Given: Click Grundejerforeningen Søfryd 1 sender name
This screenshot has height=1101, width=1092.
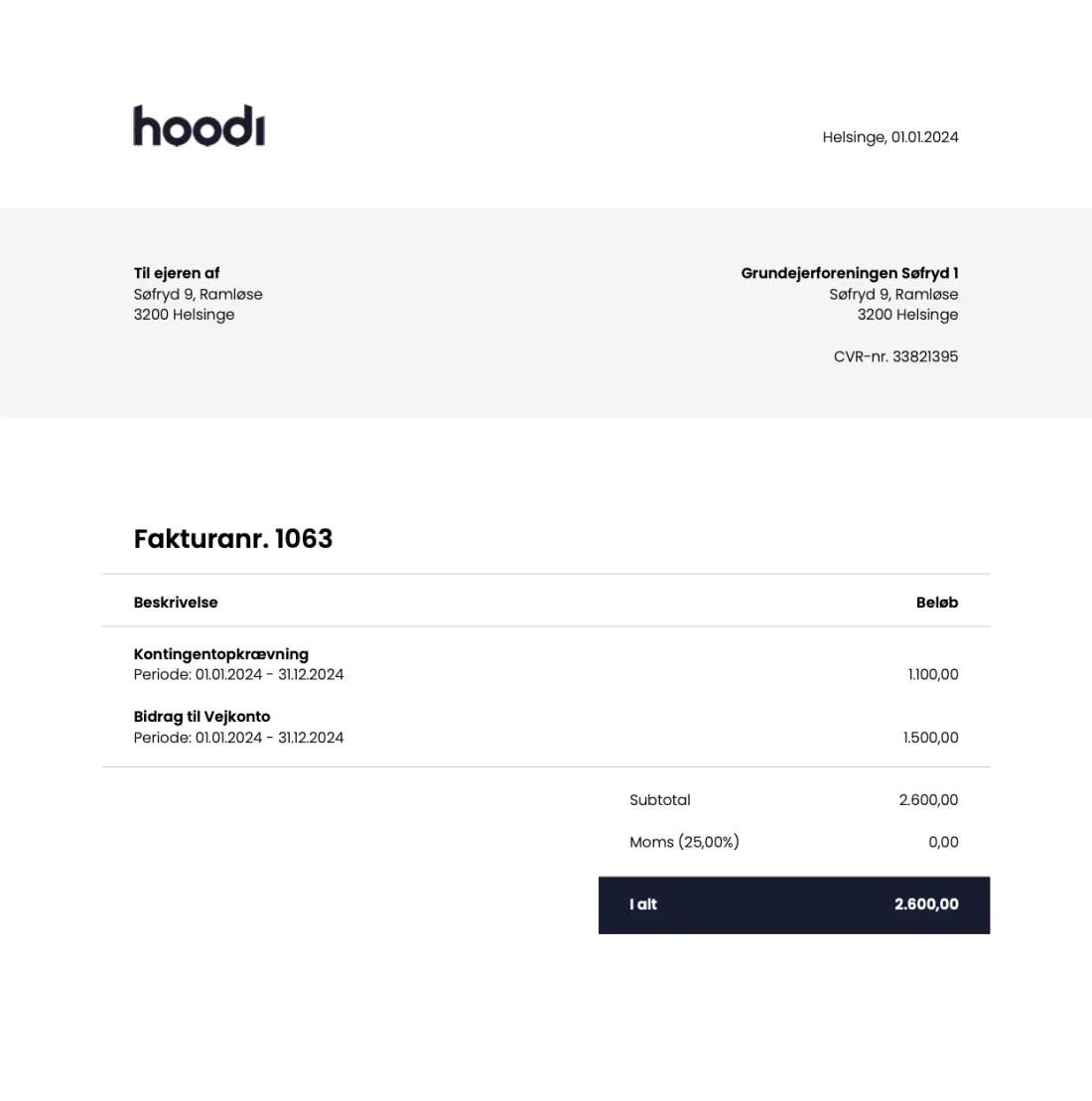Looking at the screenshot, I should [849, 273].
